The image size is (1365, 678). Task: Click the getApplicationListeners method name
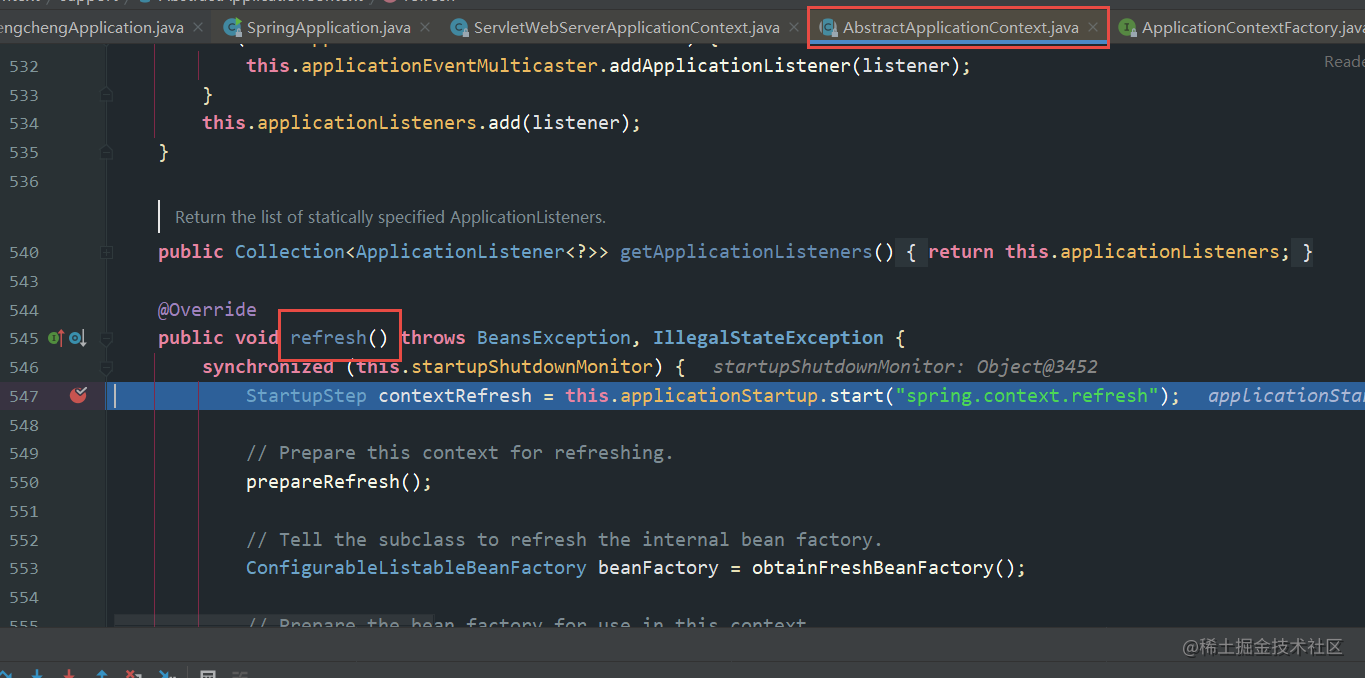(x=746, y=252)
